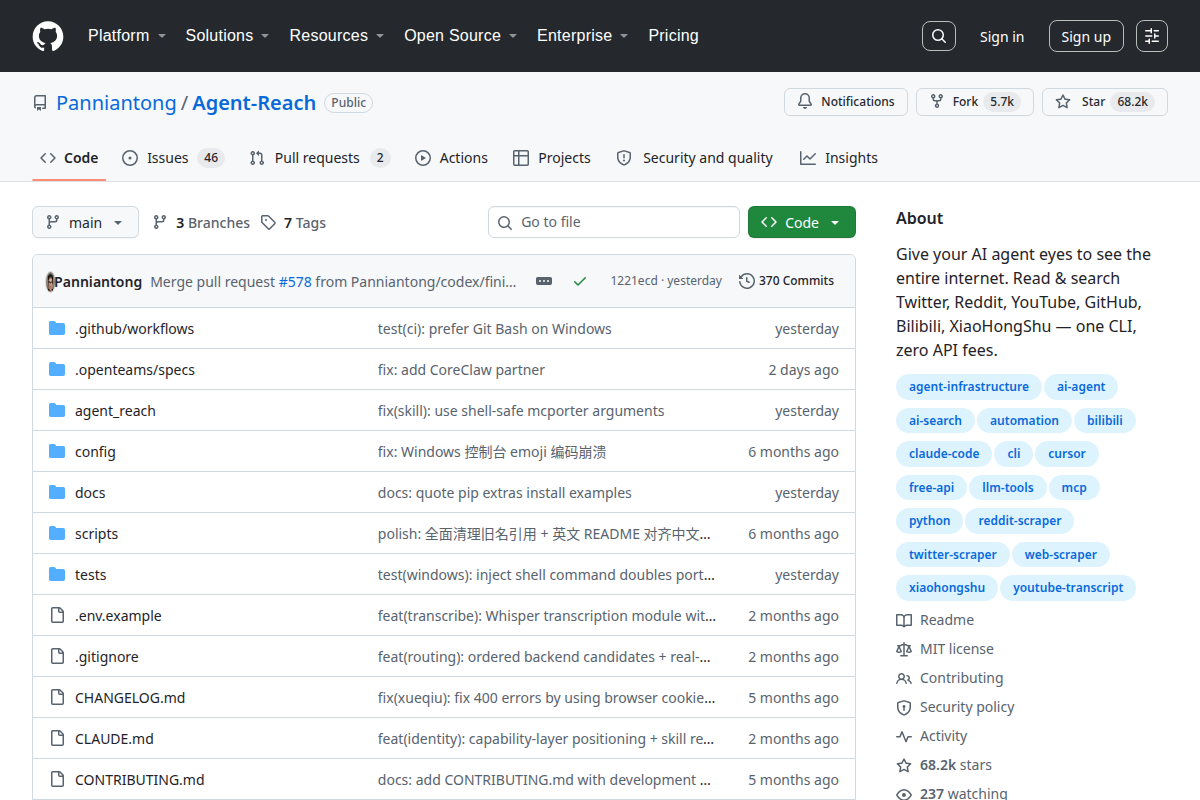Click the file icon for CONTRIBUTING.md
This screenshot has height=800, width=1200.
point(57,780)
